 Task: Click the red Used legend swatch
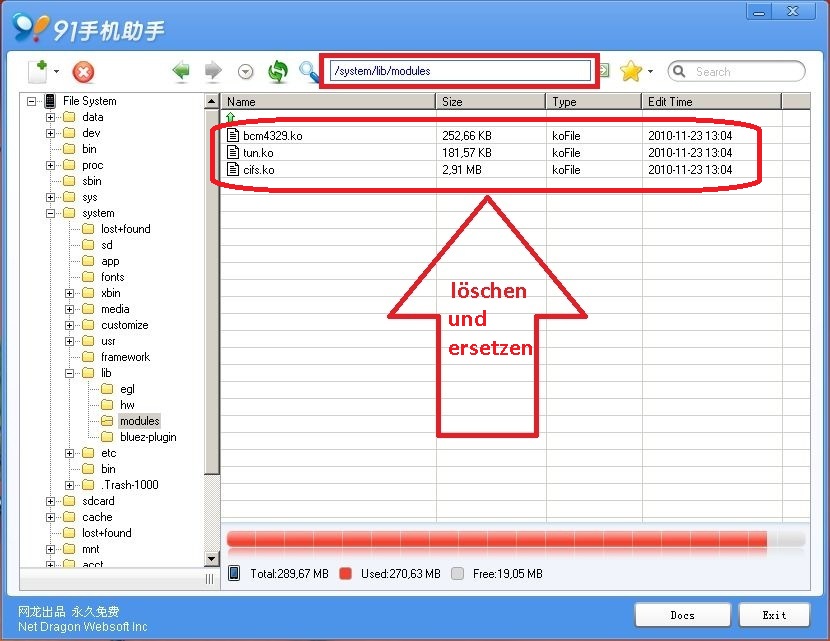tap(346, 574)
